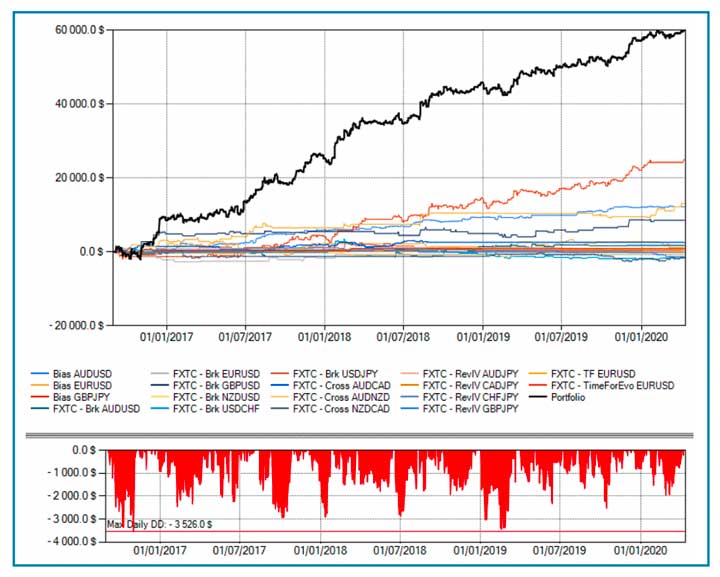This screenshot has width=720, height=577.
Task: Click 01/01/2017 date under drawdown chart
Action: pos(160,550)
